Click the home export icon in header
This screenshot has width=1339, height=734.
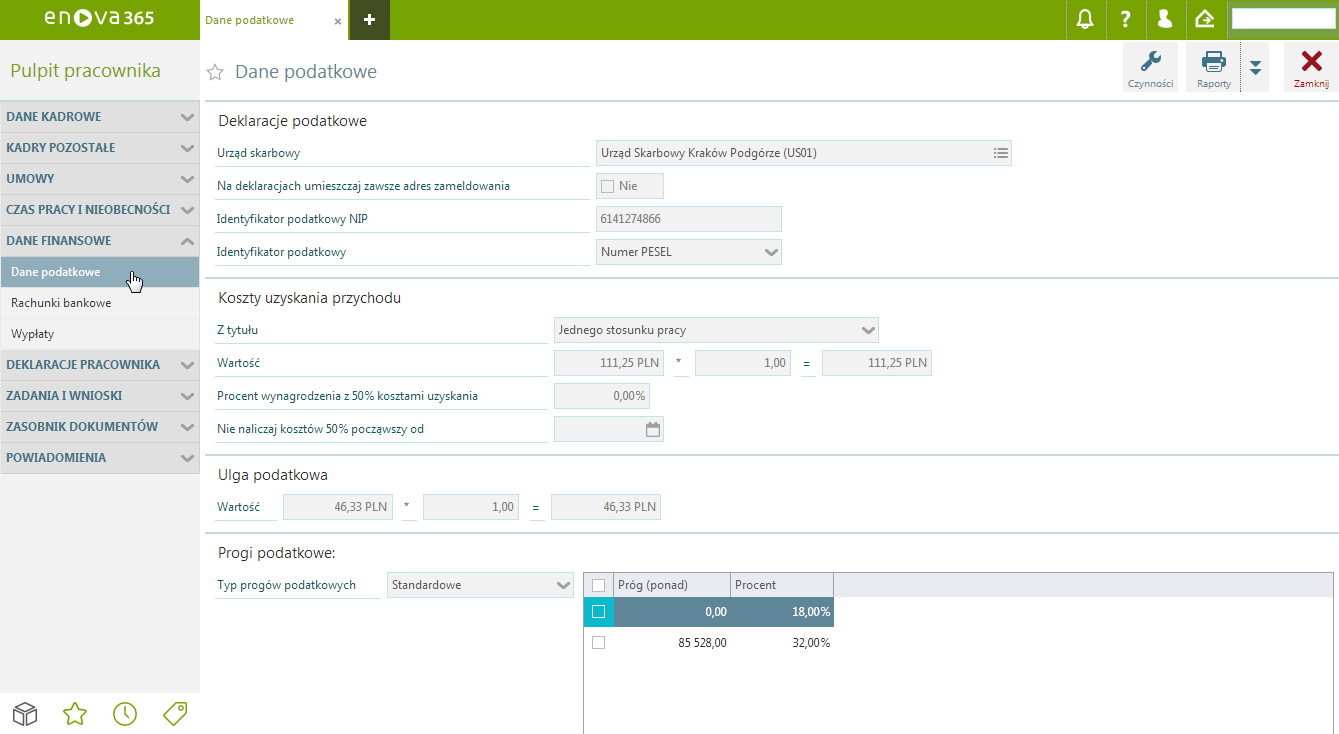click(x=1204, y=19)
